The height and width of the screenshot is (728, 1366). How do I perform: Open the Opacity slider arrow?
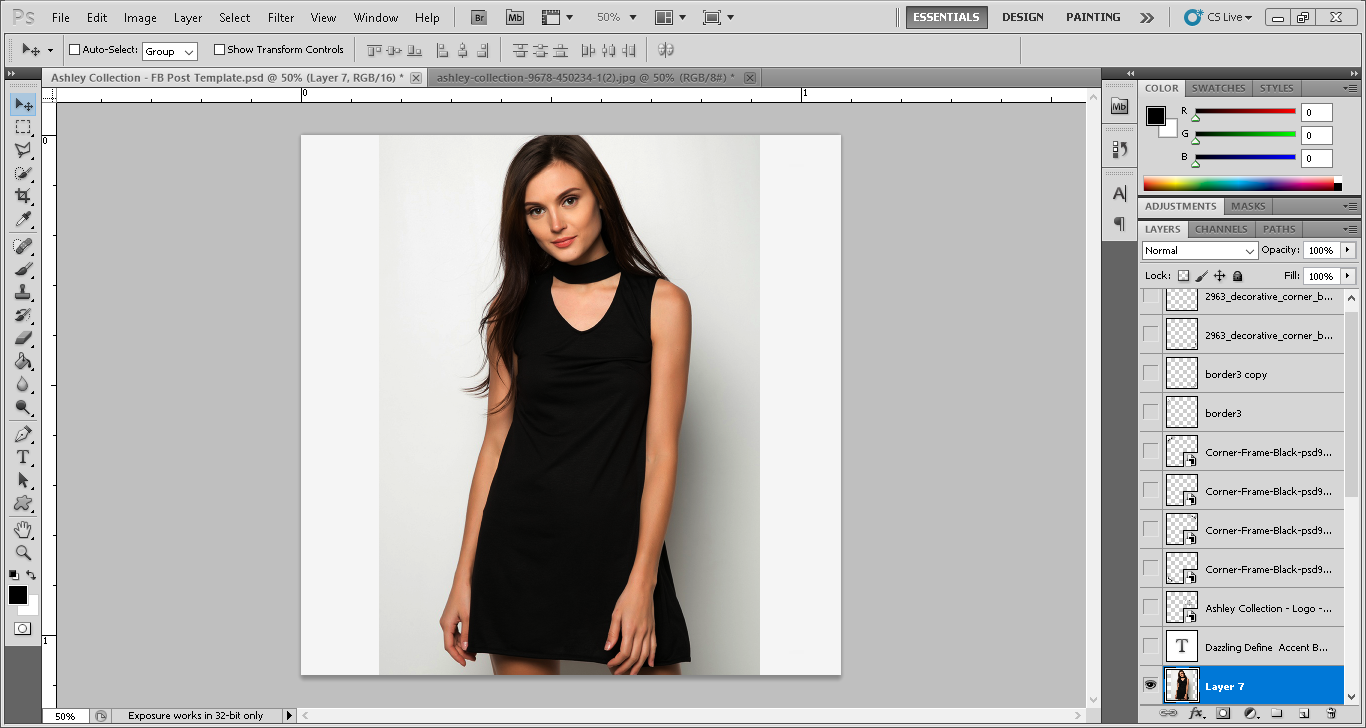click(1349, 250)
